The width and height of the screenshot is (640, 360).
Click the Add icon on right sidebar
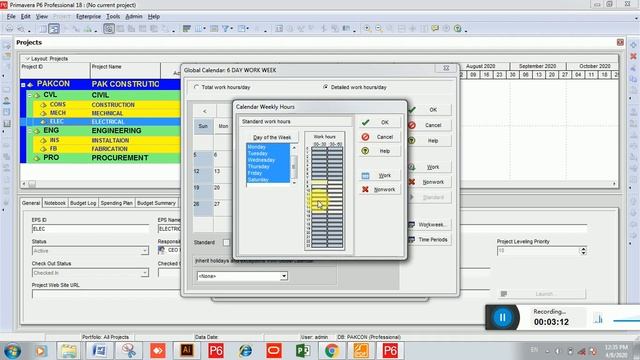coord(633,45)
